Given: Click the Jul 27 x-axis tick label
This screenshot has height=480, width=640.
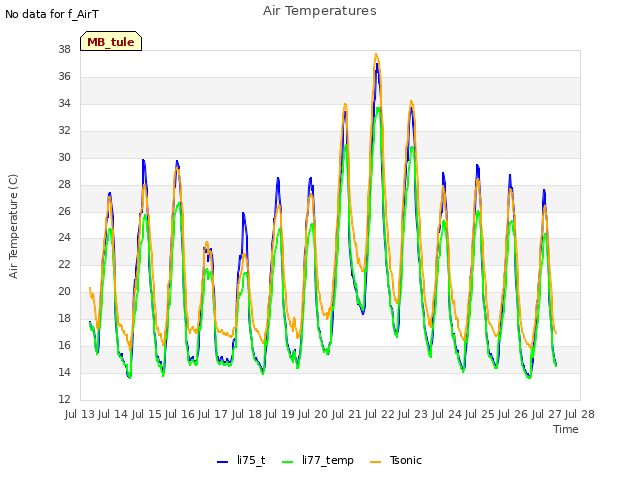Looking at the screenshot, I should click(x=547, y=414).
